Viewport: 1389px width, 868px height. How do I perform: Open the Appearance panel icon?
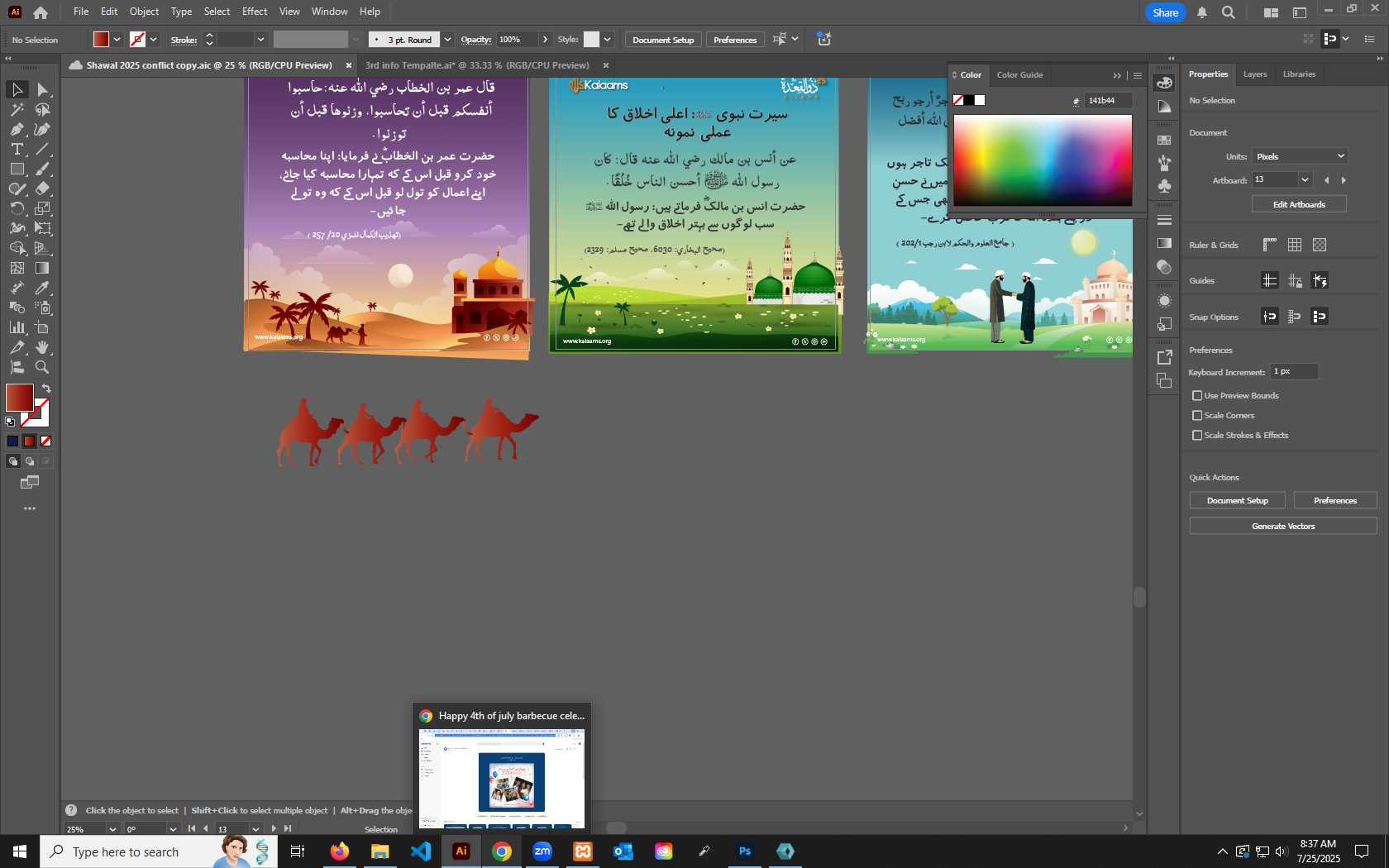click(1164, 300)
